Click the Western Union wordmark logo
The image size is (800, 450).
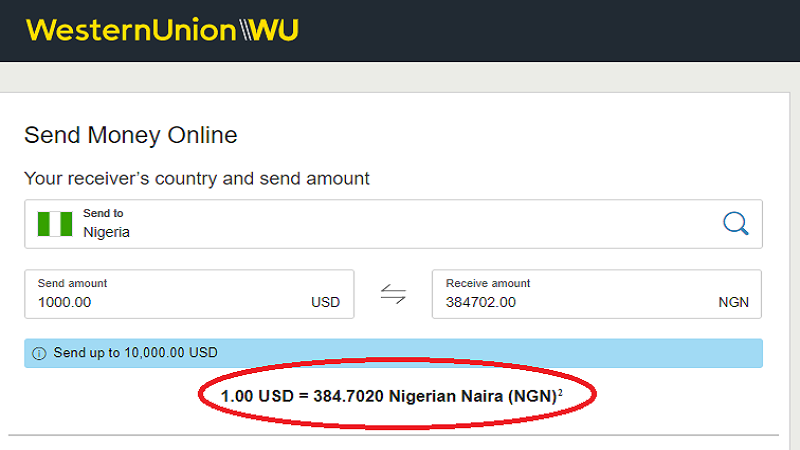click(130, 30)
